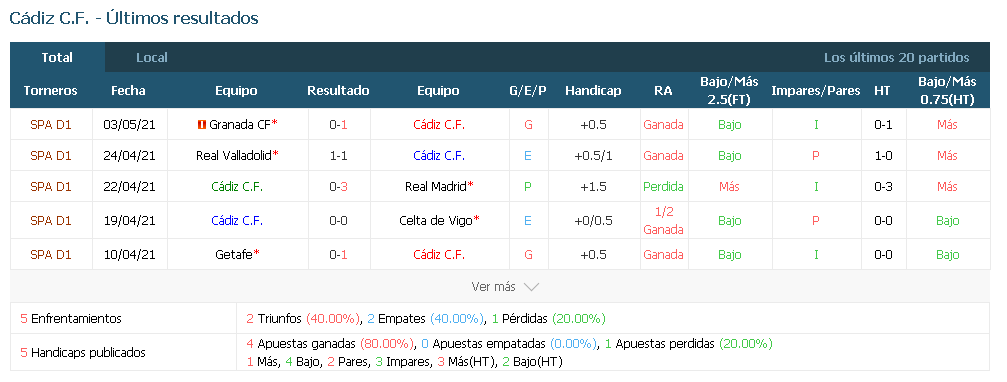
Task: Click the 0-1 result of 03/05/21 match
Action: click(x=338, y=125)
